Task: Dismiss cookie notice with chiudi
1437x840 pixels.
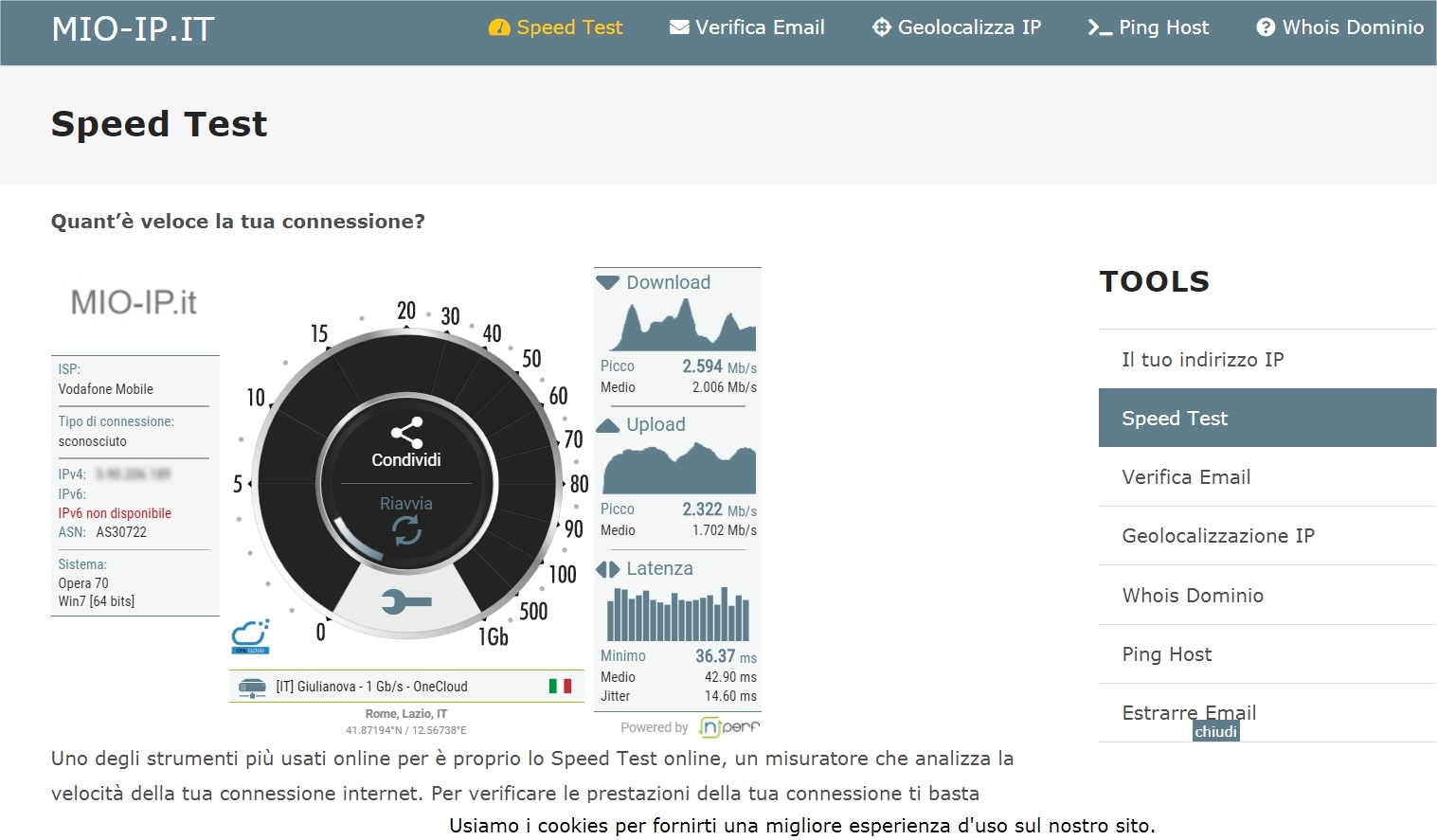Action: pyautogui.click(x=1216, y=731)
